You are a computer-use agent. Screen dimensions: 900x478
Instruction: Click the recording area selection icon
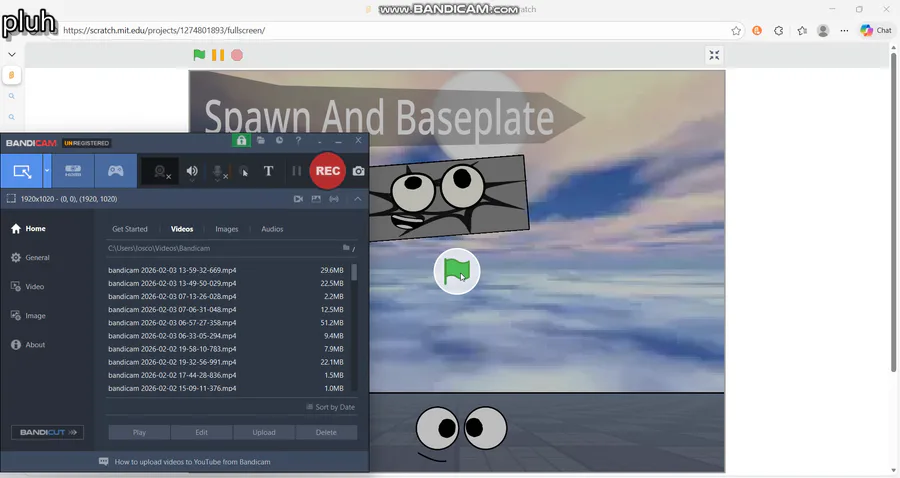click(x=11, y=199)
